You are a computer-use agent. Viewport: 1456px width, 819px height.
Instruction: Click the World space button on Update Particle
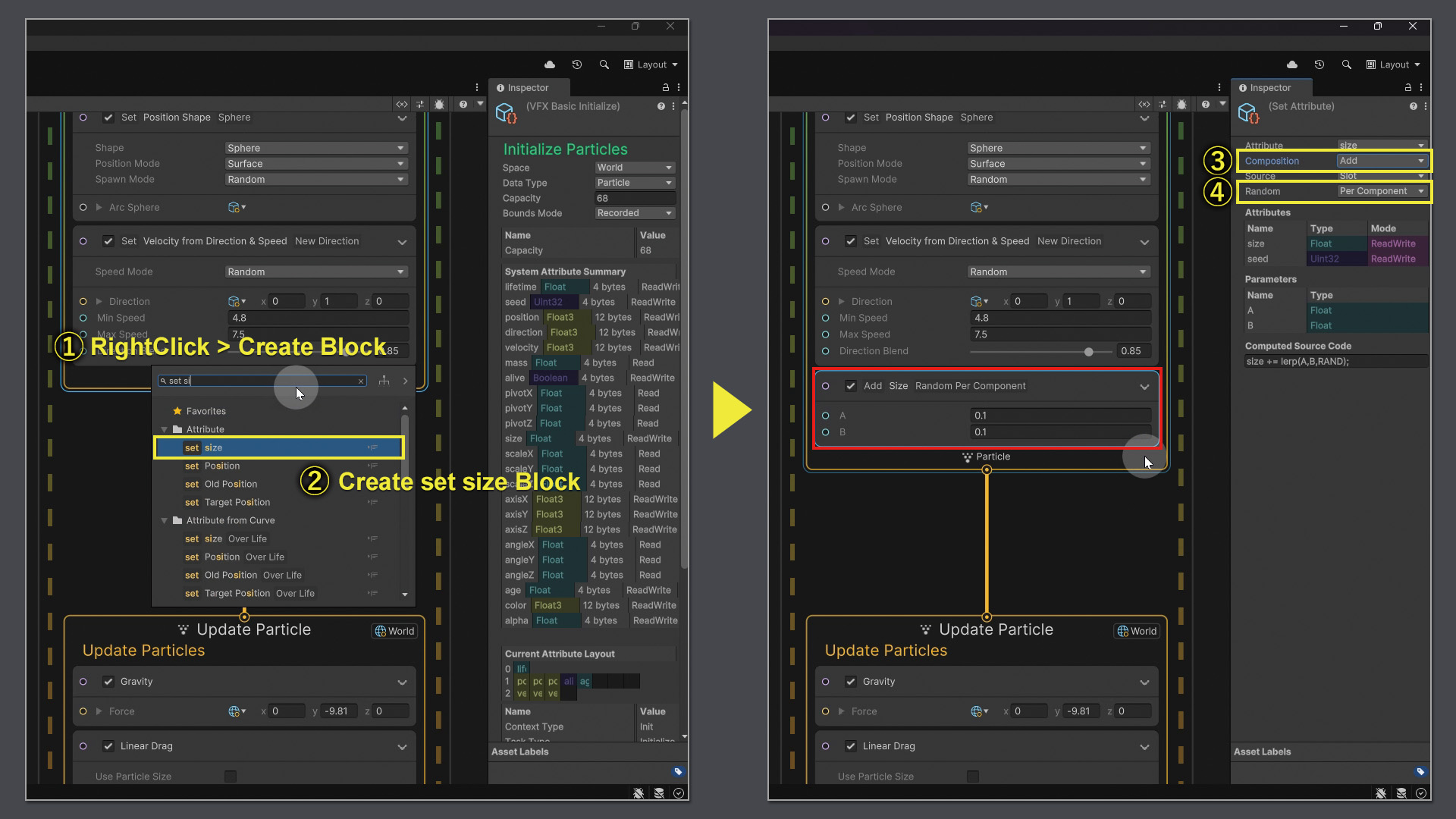pyautogui.click(x=394, y=631)
